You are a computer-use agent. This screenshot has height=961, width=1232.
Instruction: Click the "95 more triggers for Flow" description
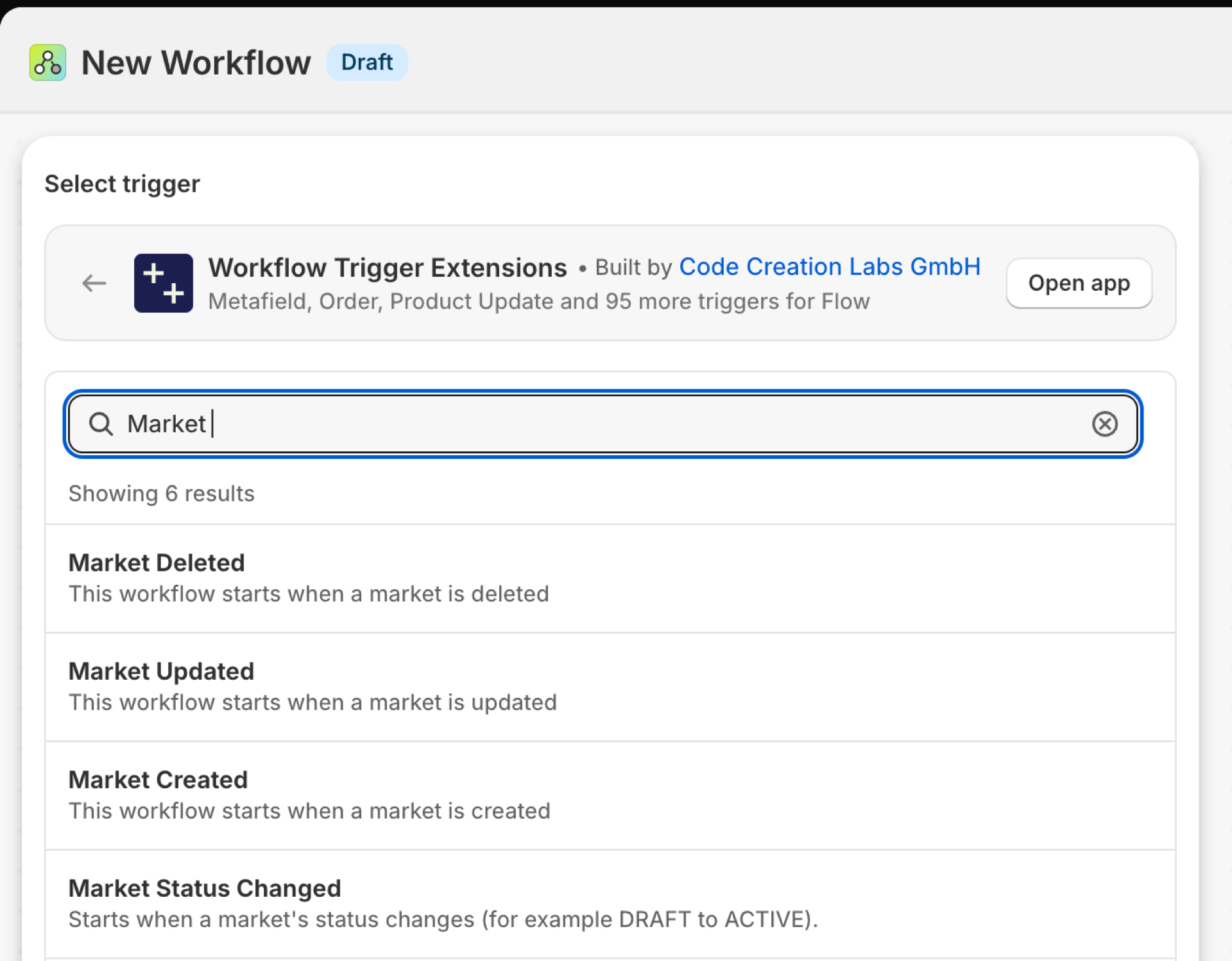click(x=539, y=301)
